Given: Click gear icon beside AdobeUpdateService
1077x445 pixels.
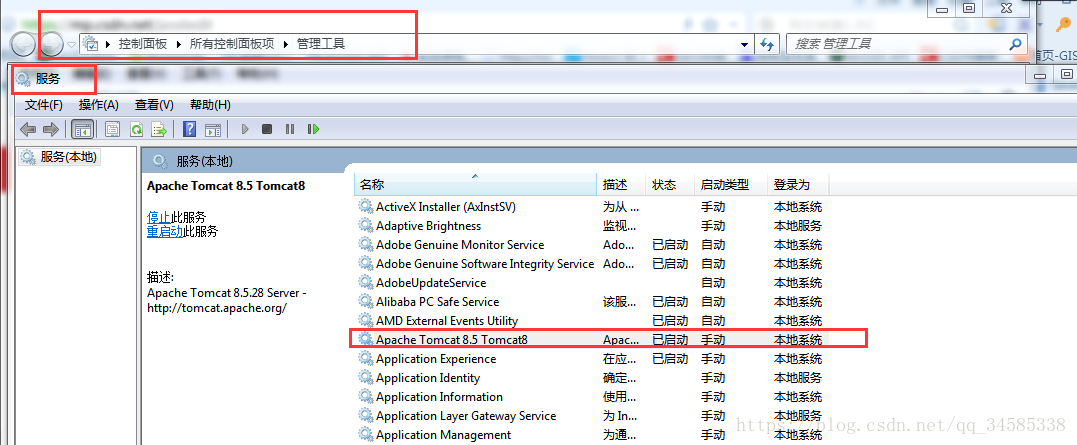Looking at the screenshot, I should [365, 283].
